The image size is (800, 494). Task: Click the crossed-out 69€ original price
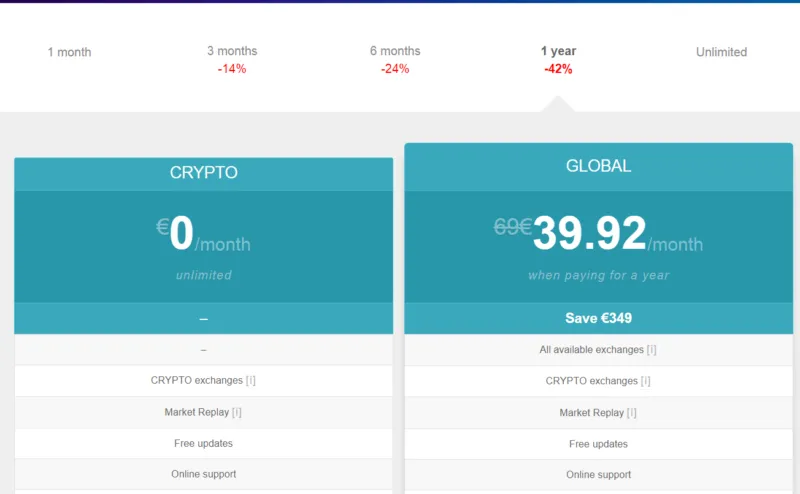(x=512, y=227)
